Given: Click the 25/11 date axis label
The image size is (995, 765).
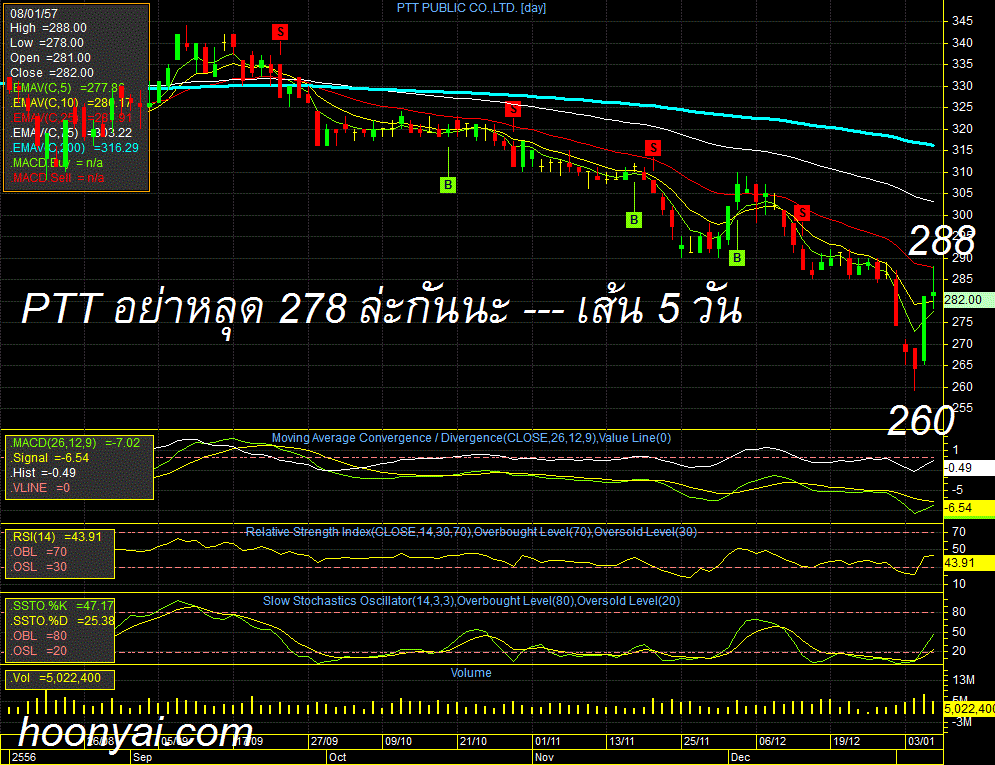Looking at the screenshot, I should [x=697, y=742].
